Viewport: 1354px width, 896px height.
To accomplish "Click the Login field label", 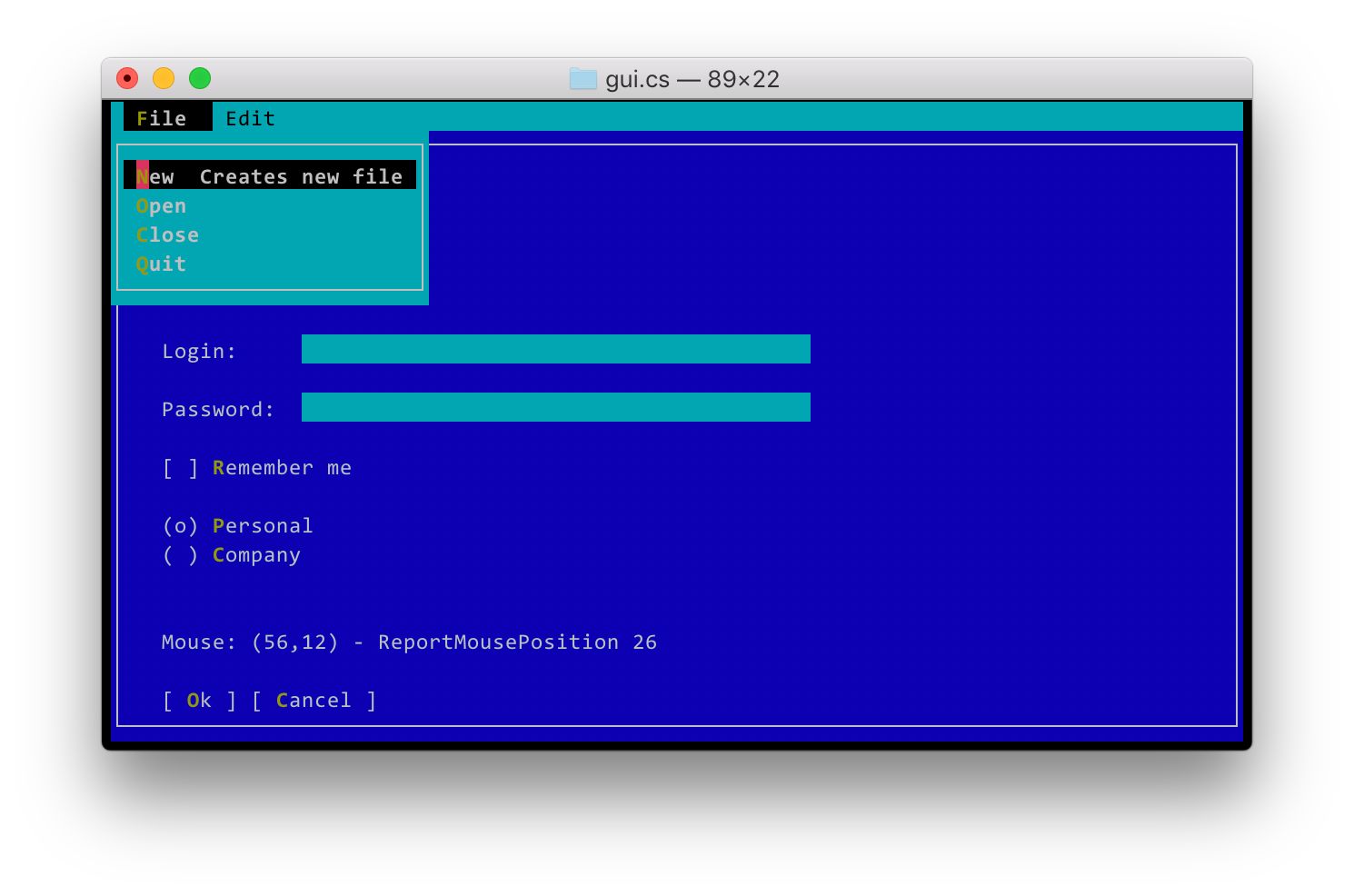I will pos(198,350).
